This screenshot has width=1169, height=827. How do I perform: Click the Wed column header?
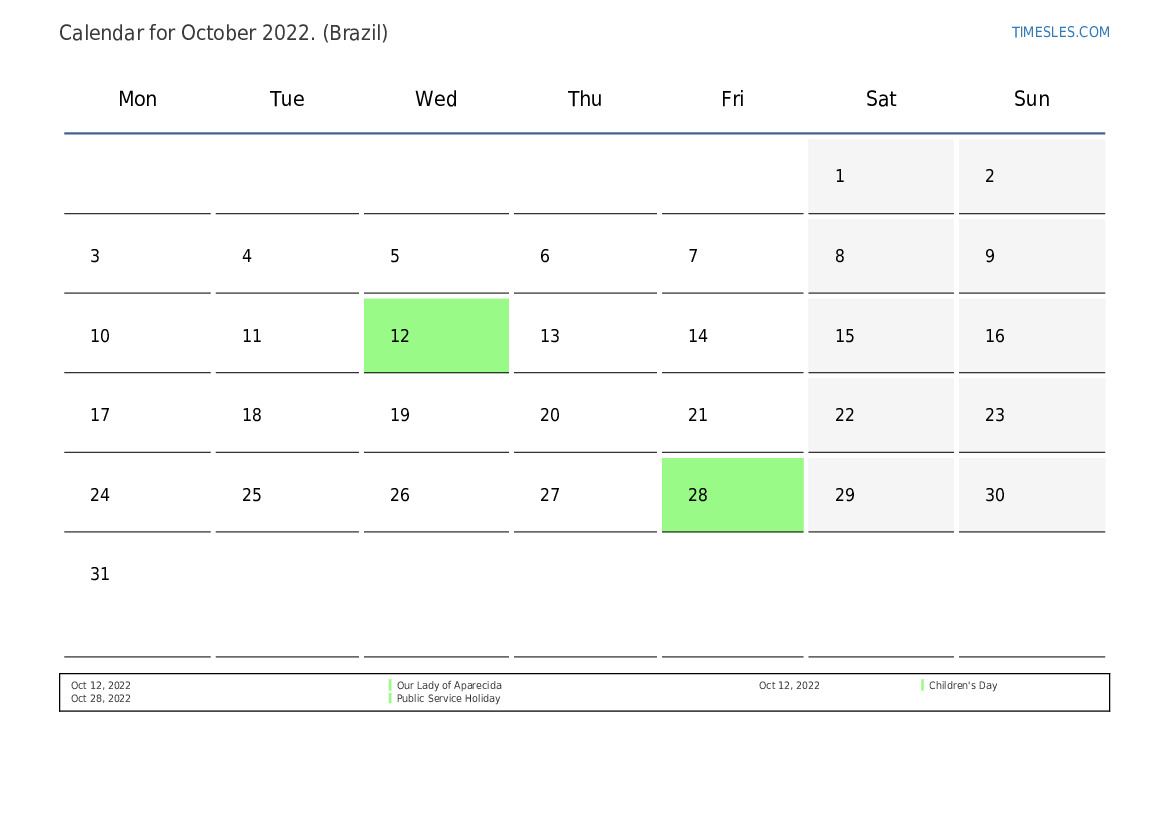pos(436,99)
